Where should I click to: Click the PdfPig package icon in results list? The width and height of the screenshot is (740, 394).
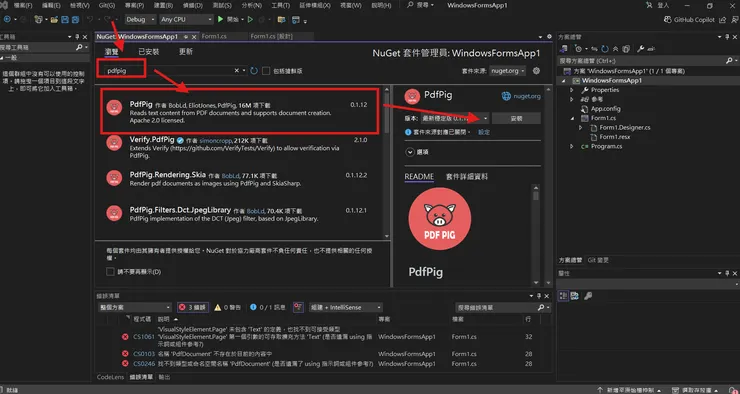pos(114,108)
